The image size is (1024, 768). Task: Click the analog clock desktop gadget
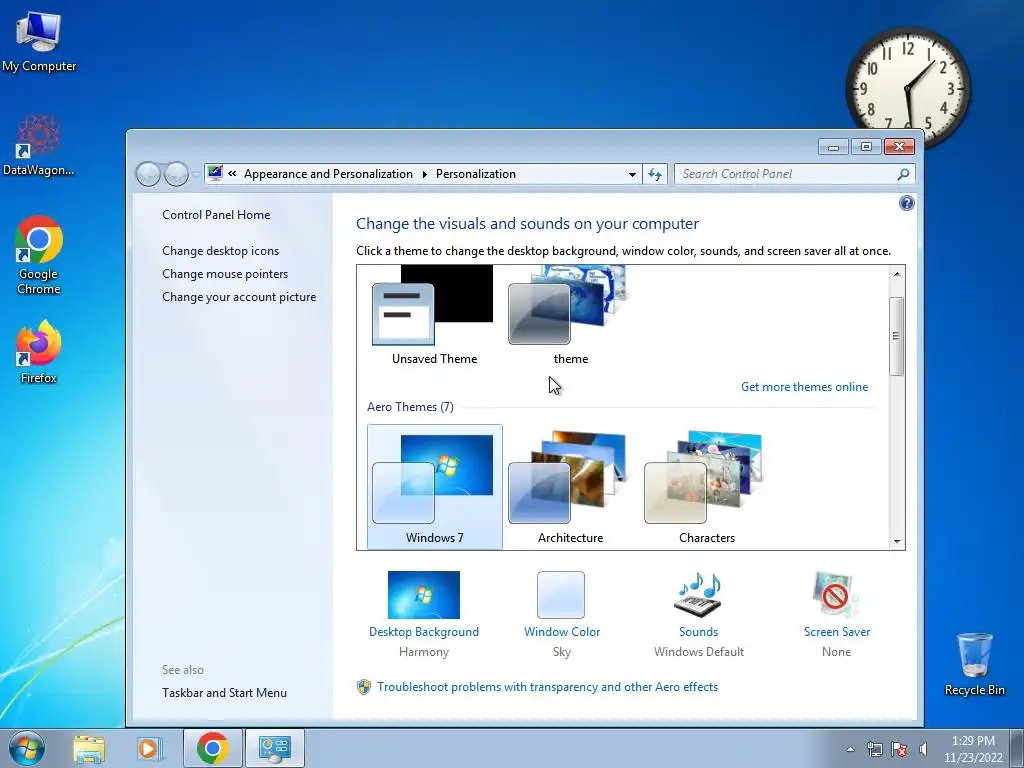coord(908,88)
